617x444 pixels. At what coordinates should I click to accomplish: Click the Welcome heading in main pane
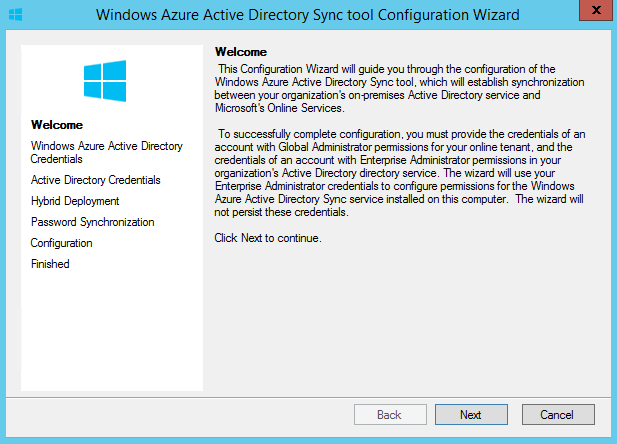pos(241,52)
